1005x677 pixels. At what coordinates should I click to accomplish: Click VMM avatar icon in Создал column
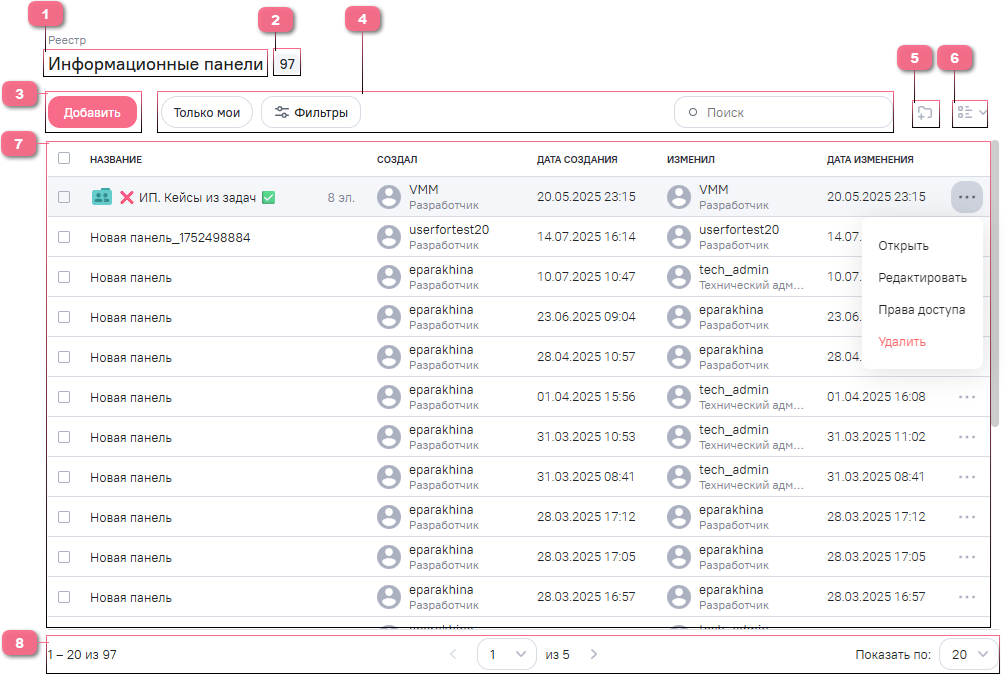coord(389,198)
